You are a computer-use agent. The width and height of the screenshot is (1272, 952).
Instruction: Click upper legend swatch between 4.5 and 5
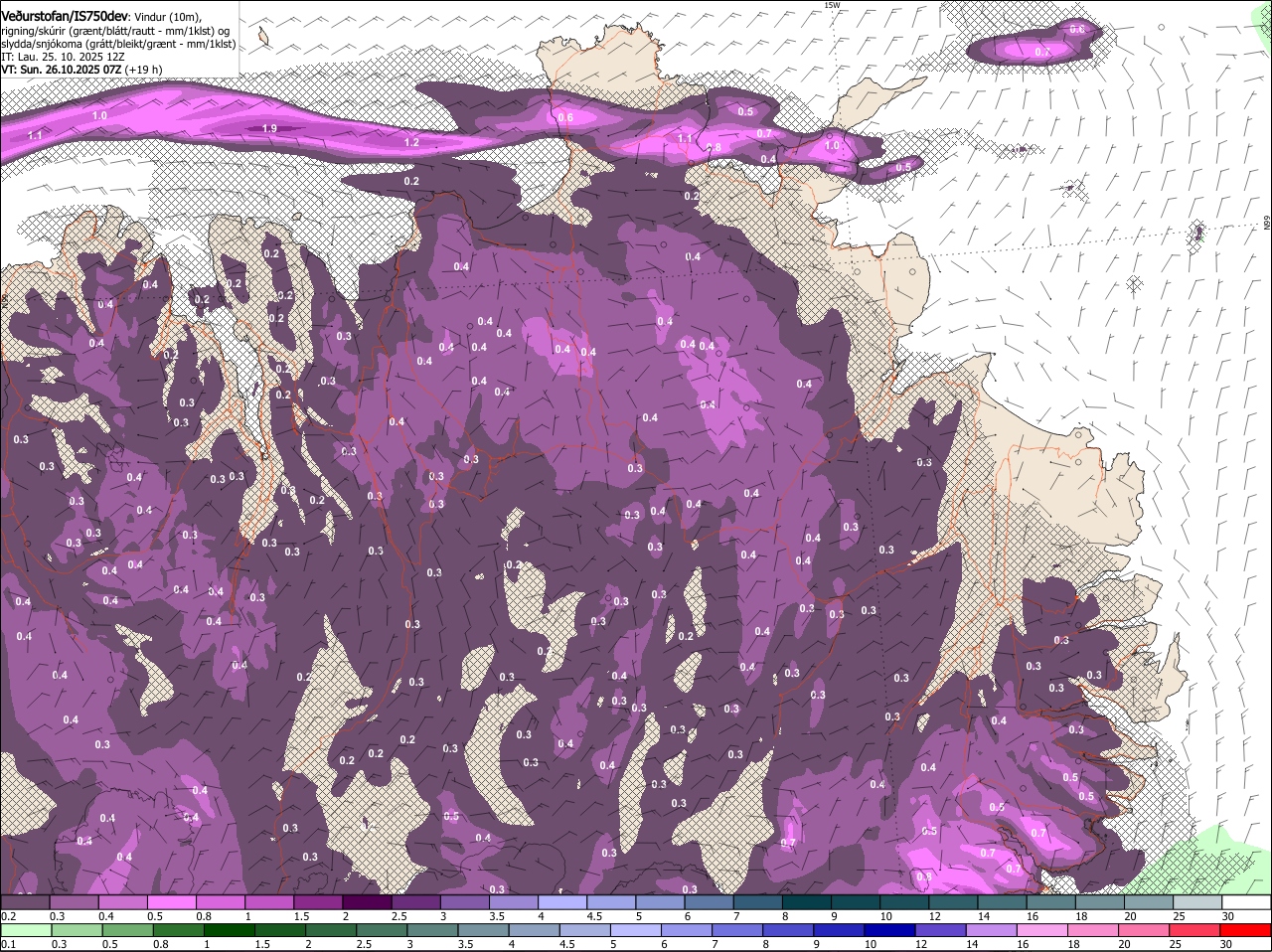pyautogui.click(x=611, y=901)
